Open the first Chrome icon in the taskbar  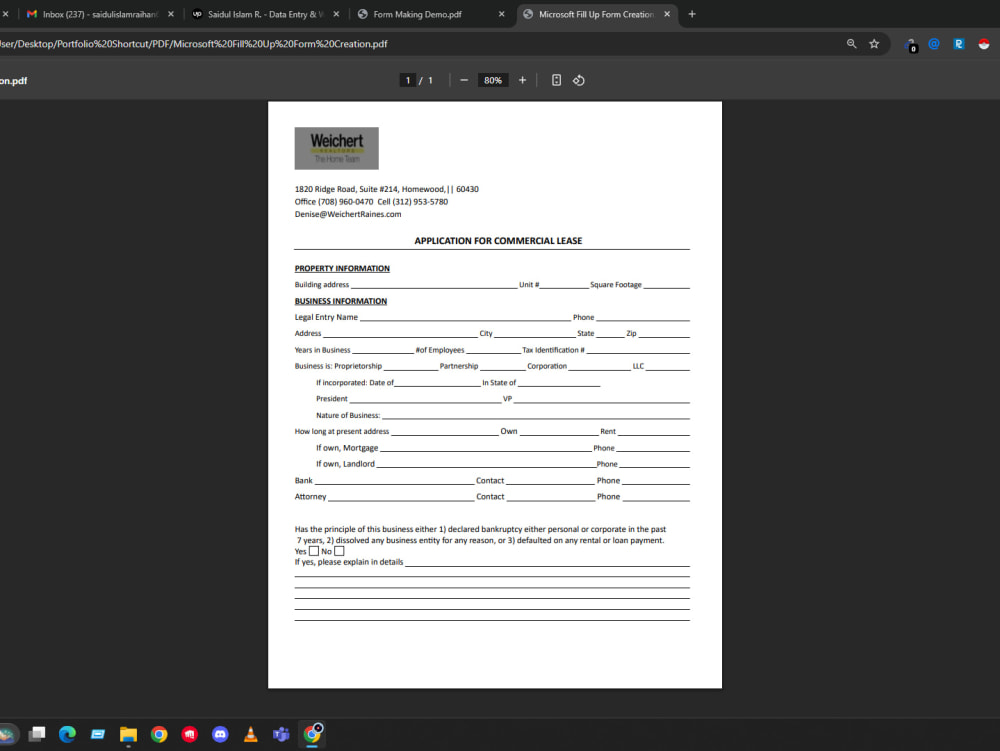point(159,734)
